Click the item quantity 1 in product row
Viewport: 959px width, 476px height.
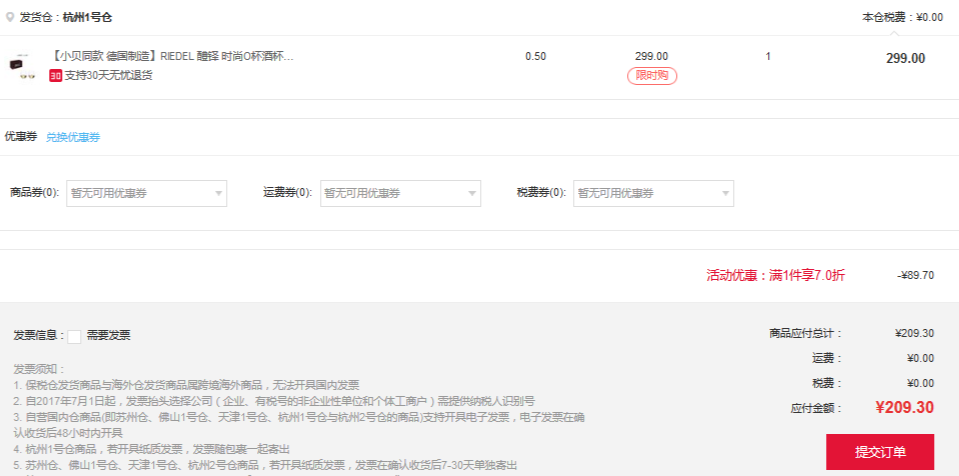point(768,56)
